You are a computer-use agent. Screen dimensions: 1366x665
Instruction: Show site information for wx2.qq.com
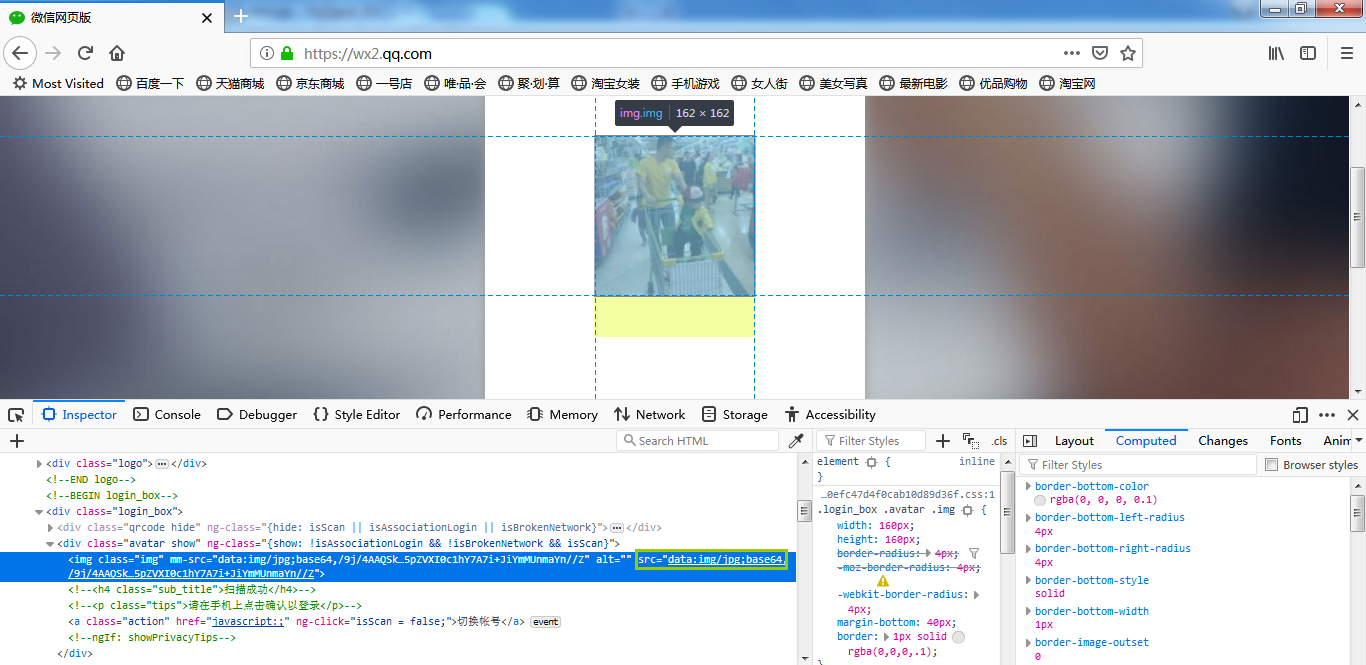[267, 53]
